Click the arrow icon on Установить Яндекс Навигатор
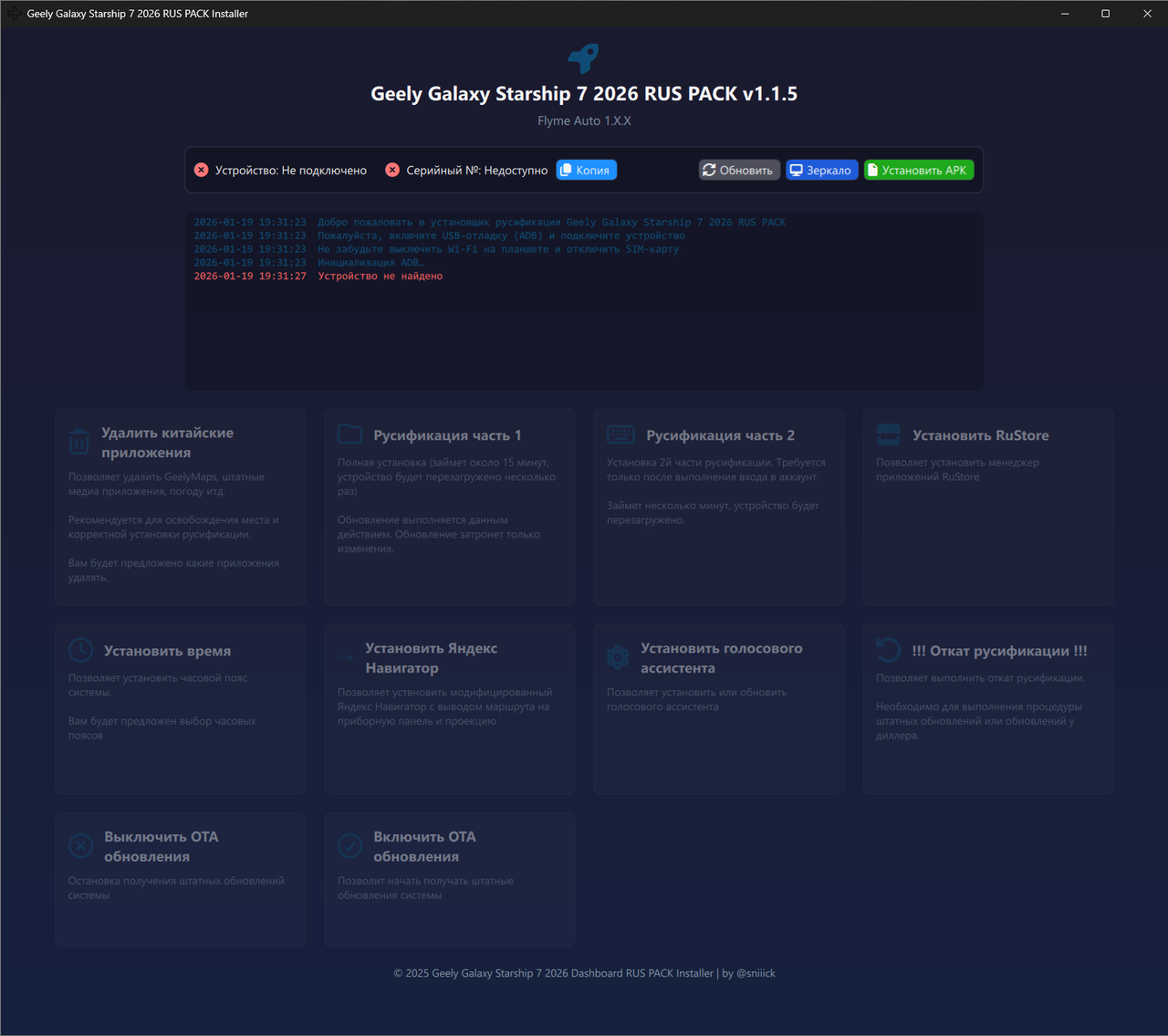 [346, 657]
